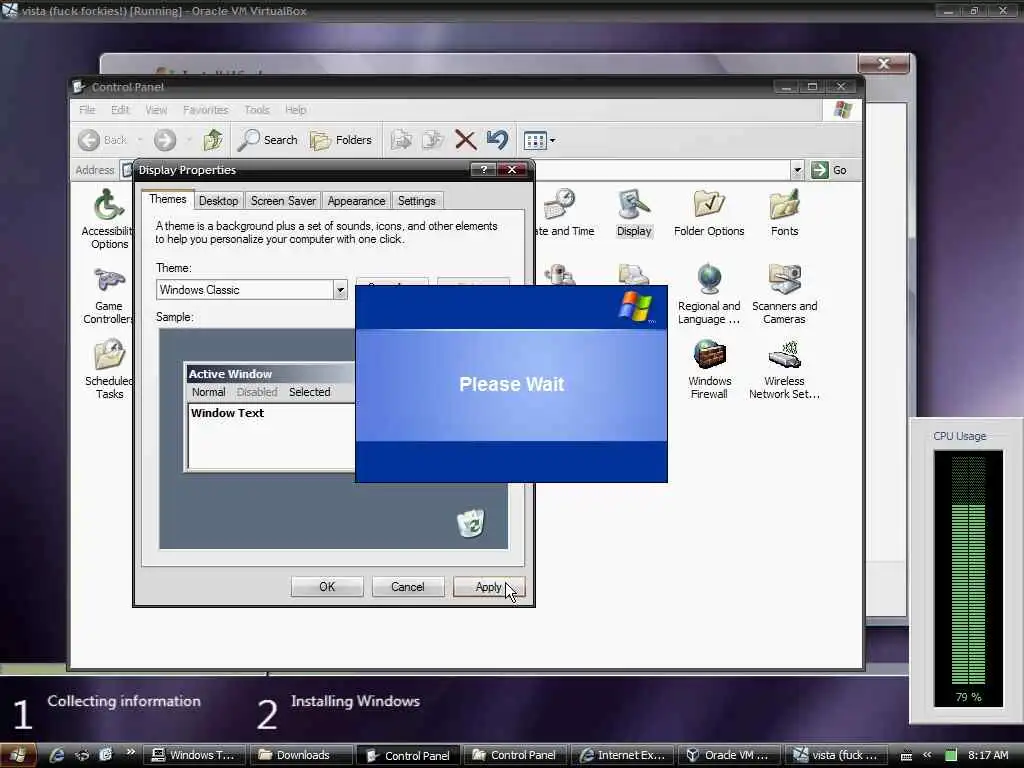The height and width of the screenshot is (768, 1024).
Task: Switch to Oracle VM taskbar button
Action: tap(728, 755)
